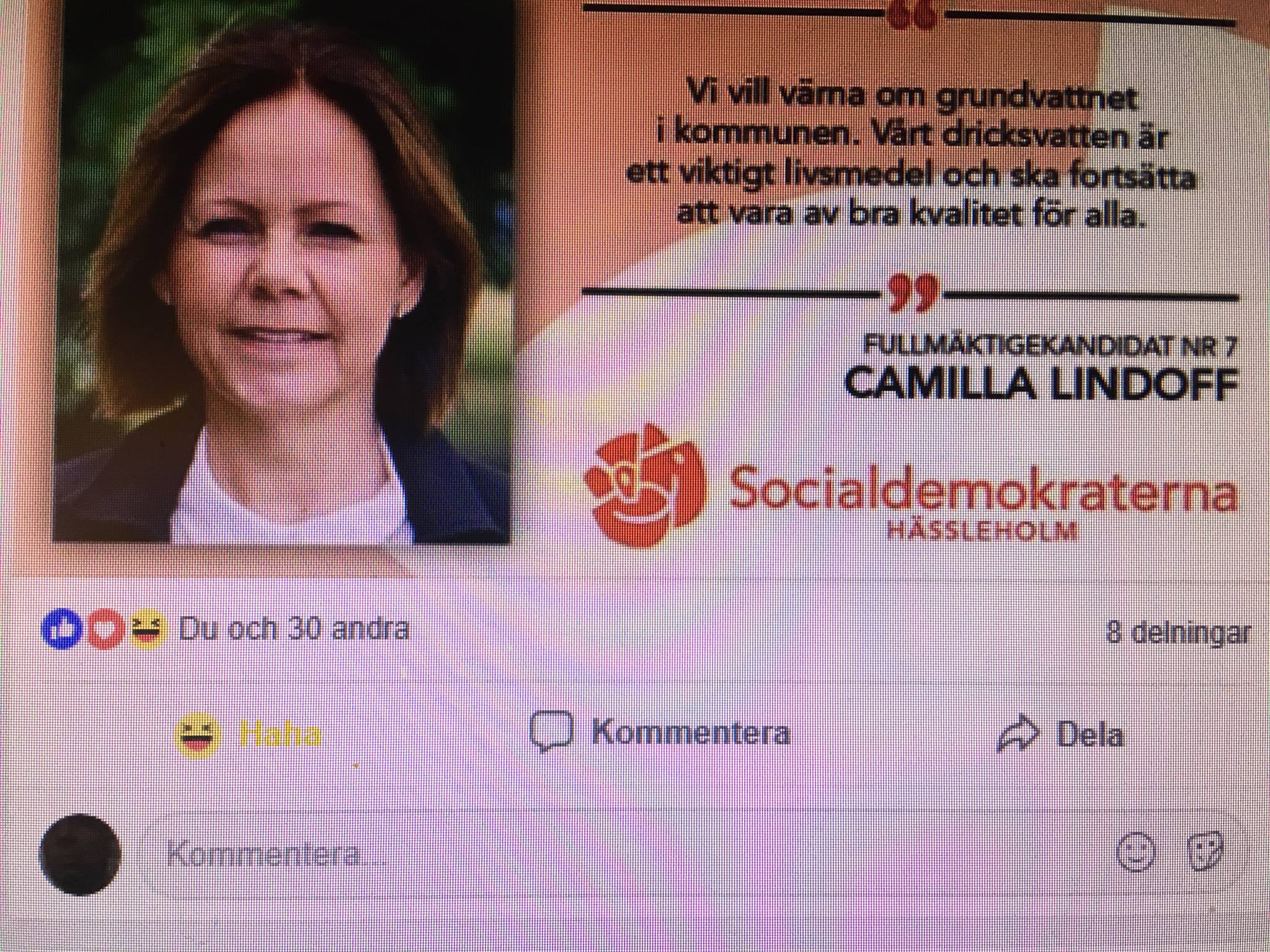Click the Haha laughing face icon
This screenshot has width=1270, height=952.
click(x=198, y=735)
